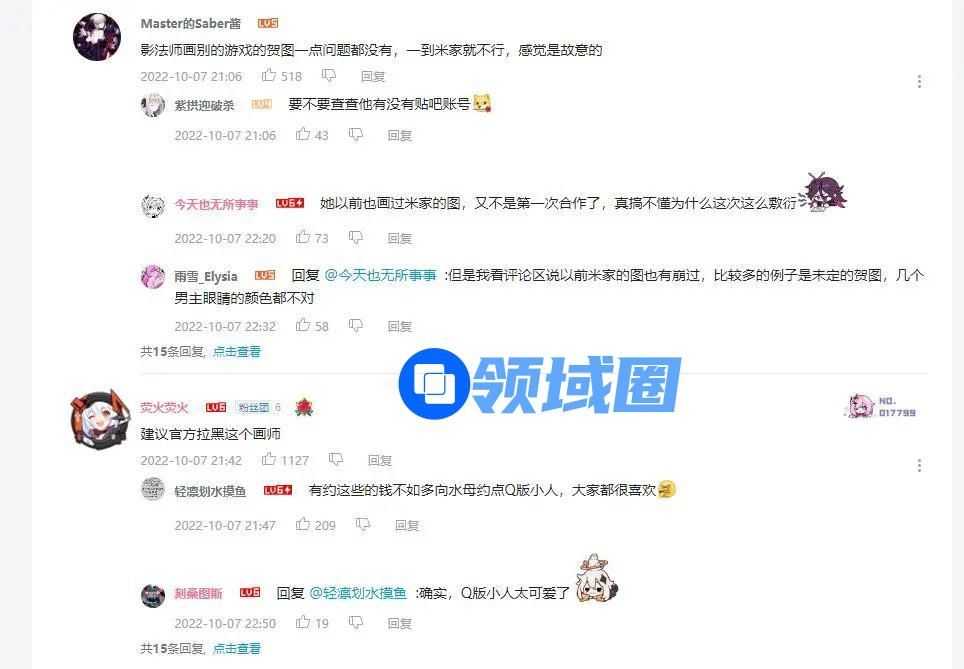Like the reply with 73 likes
This screenshot has height=669, width=964.
pos(302,237)
